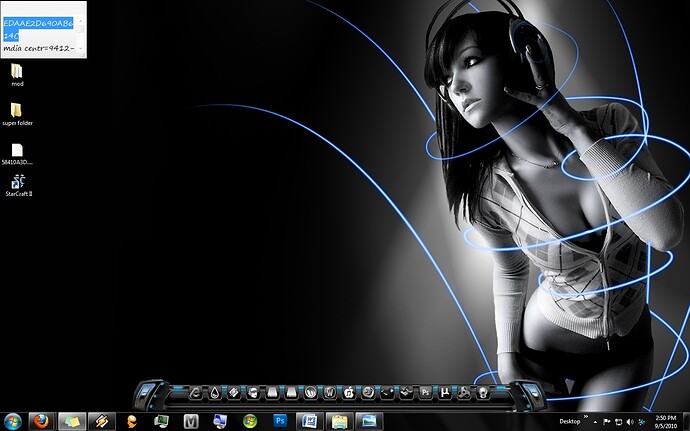Open the WordPress-style W dock icon
The height and width of the screenshot is (431, 690).
(311, 391)
